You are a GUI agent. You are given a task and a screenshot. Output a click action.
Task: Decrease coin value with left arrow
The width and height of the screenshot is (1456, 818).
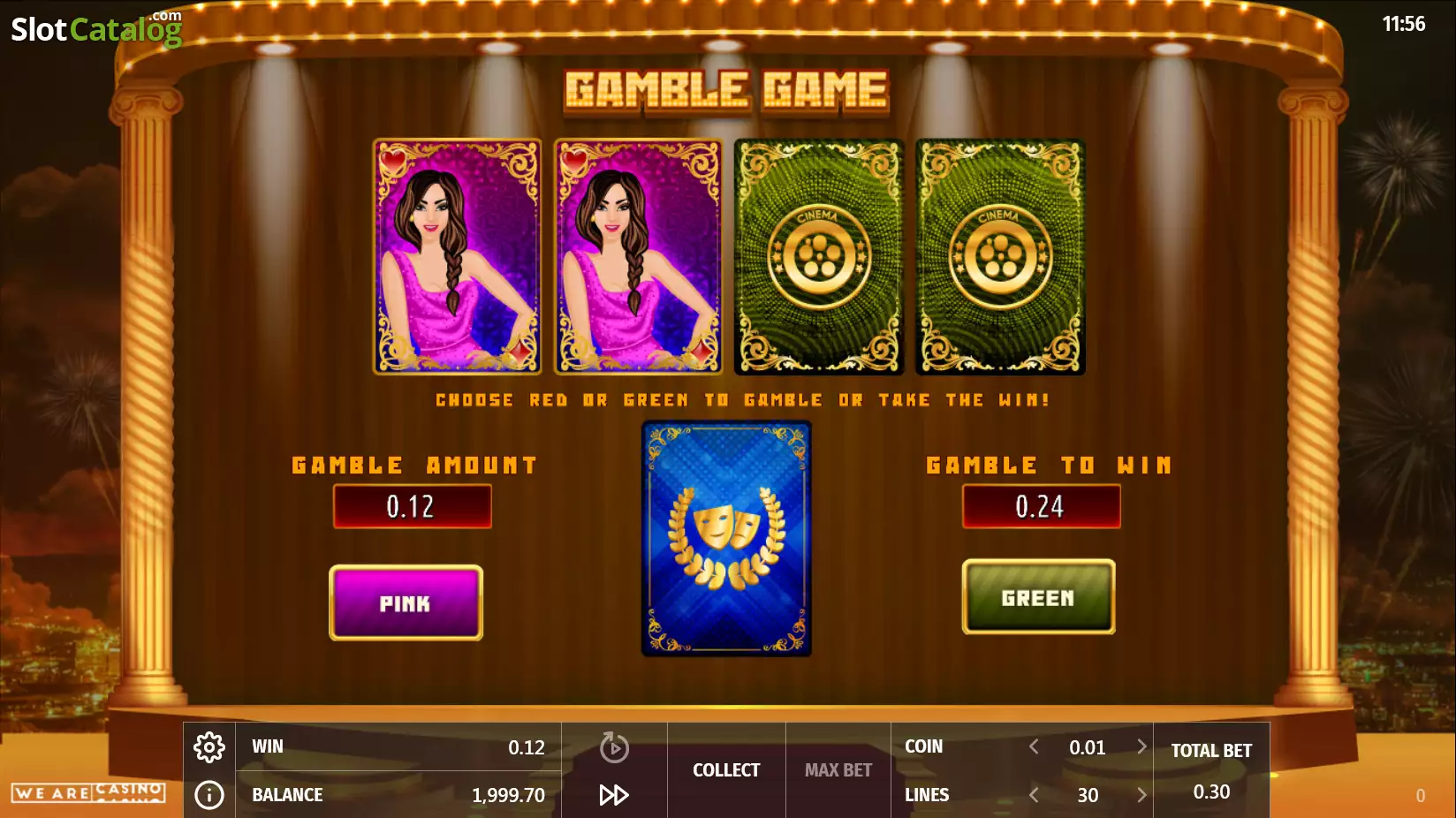click(1034, 747)
